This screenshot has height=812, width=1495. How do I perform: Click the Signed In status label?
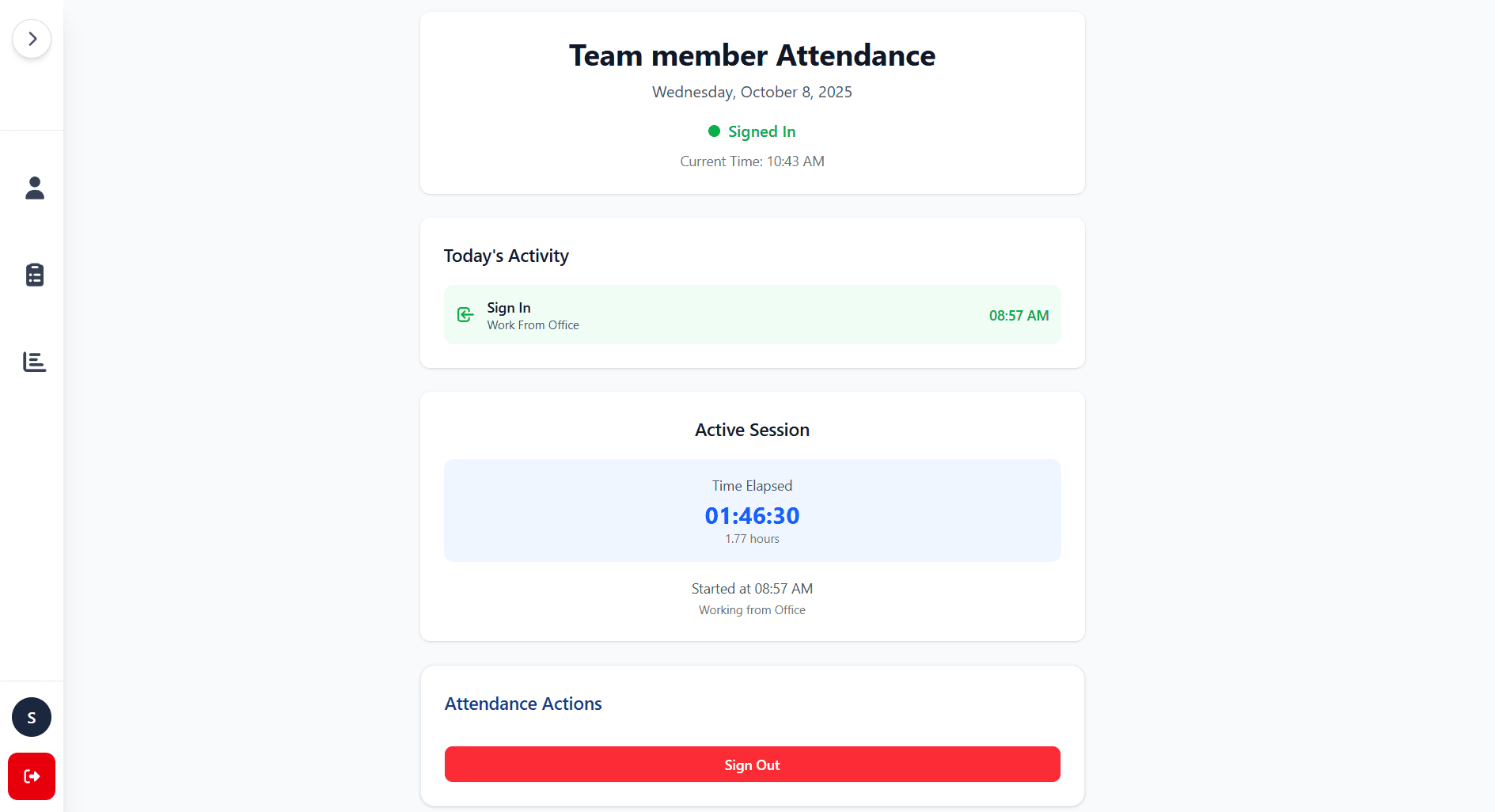coord(761,131)
